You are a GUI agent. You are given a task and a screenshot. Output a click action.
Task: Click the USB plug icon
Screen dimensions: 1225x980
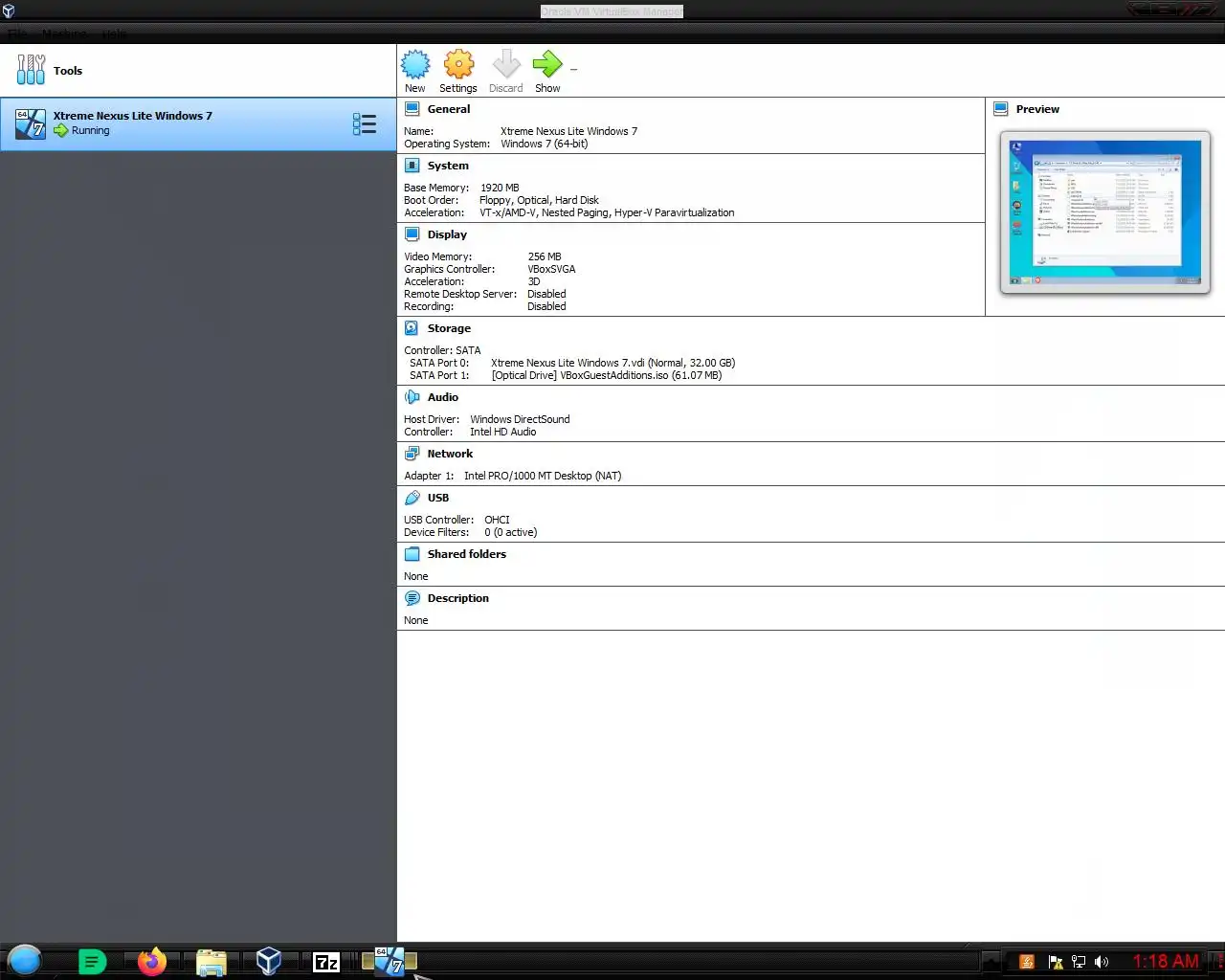click(412, 498)
